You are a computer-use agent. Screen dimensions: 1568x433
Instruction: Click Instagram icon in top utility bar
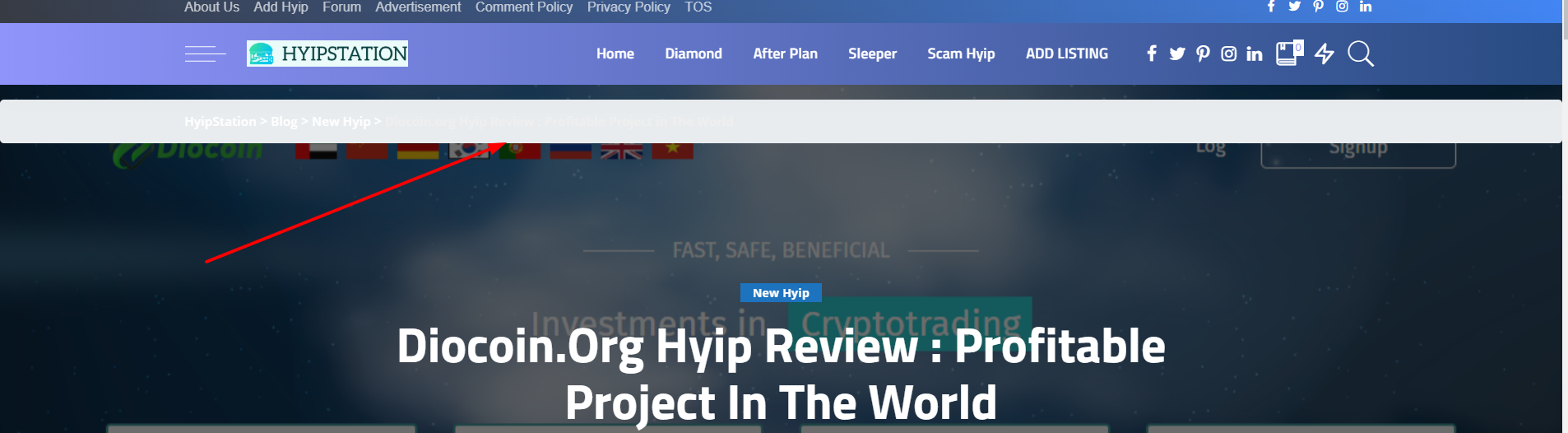click(1342, 6)
